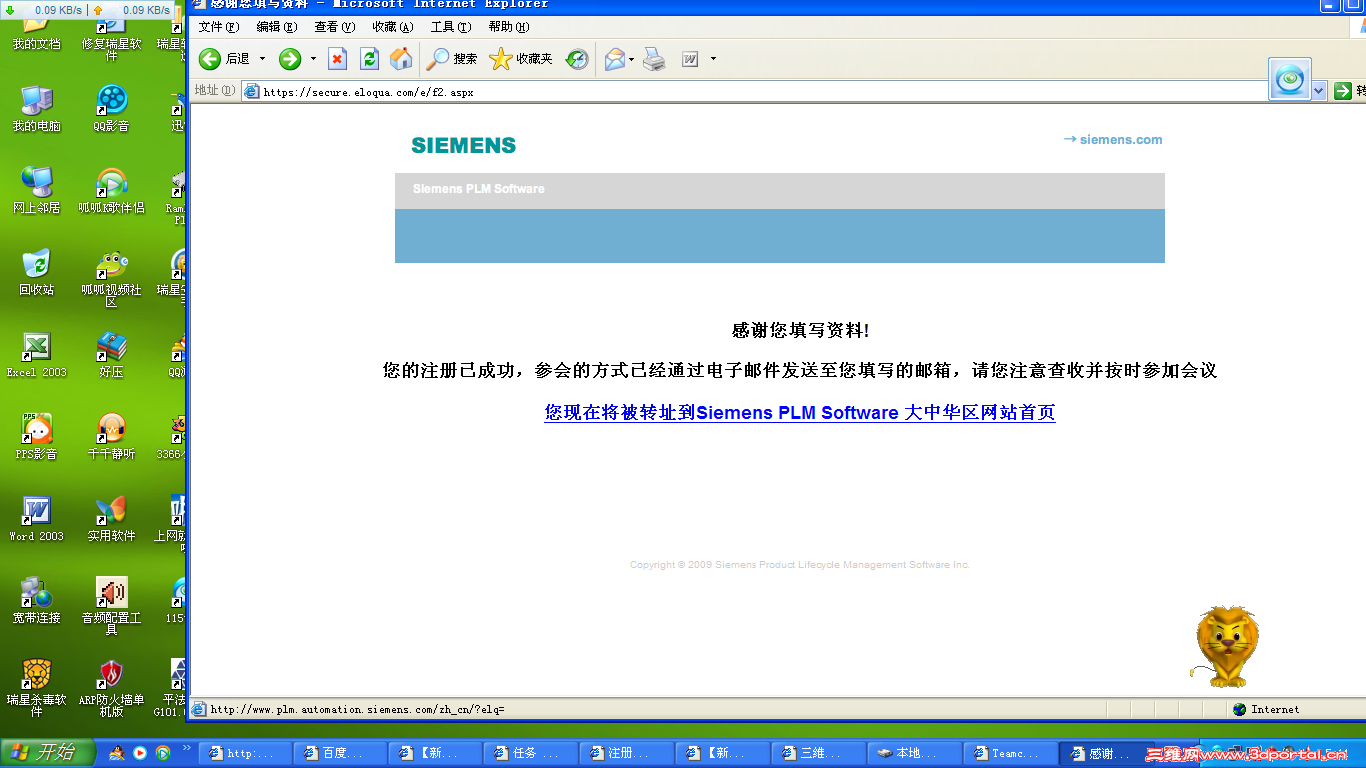Image resolution: width=1366 pixels, height=768 pixels.
Task: Open the 开始 Start button
Action: click(x=48, y=753)
